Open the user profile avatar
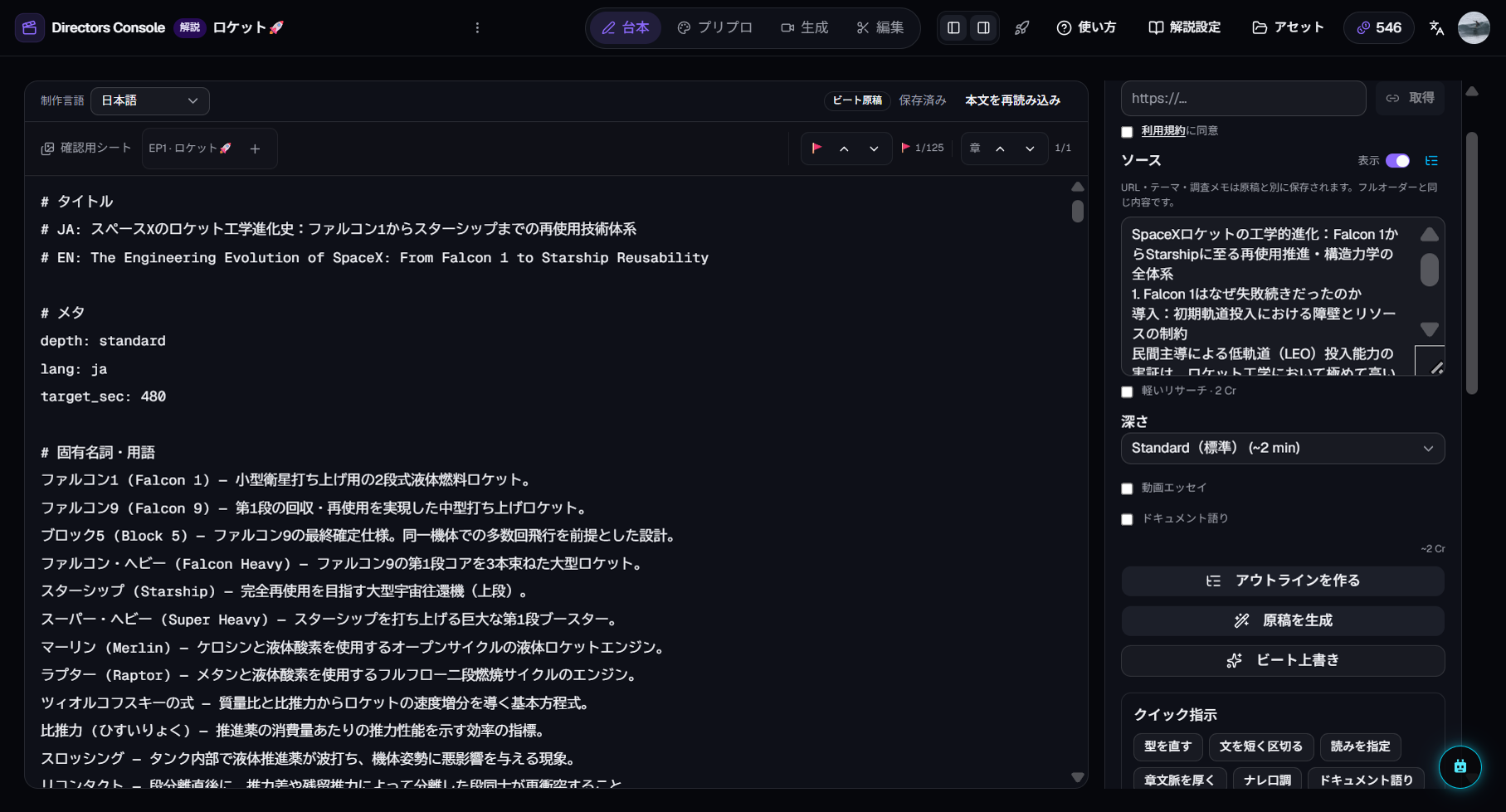The image size is (1506, 812). pos(1474,27)
